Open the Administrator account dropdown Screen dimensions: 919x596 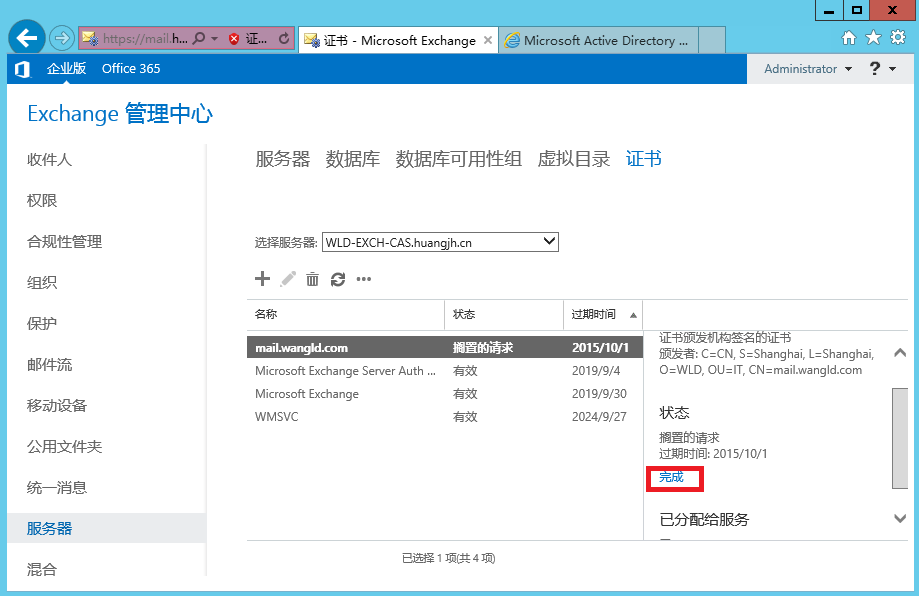click(808, 69)
